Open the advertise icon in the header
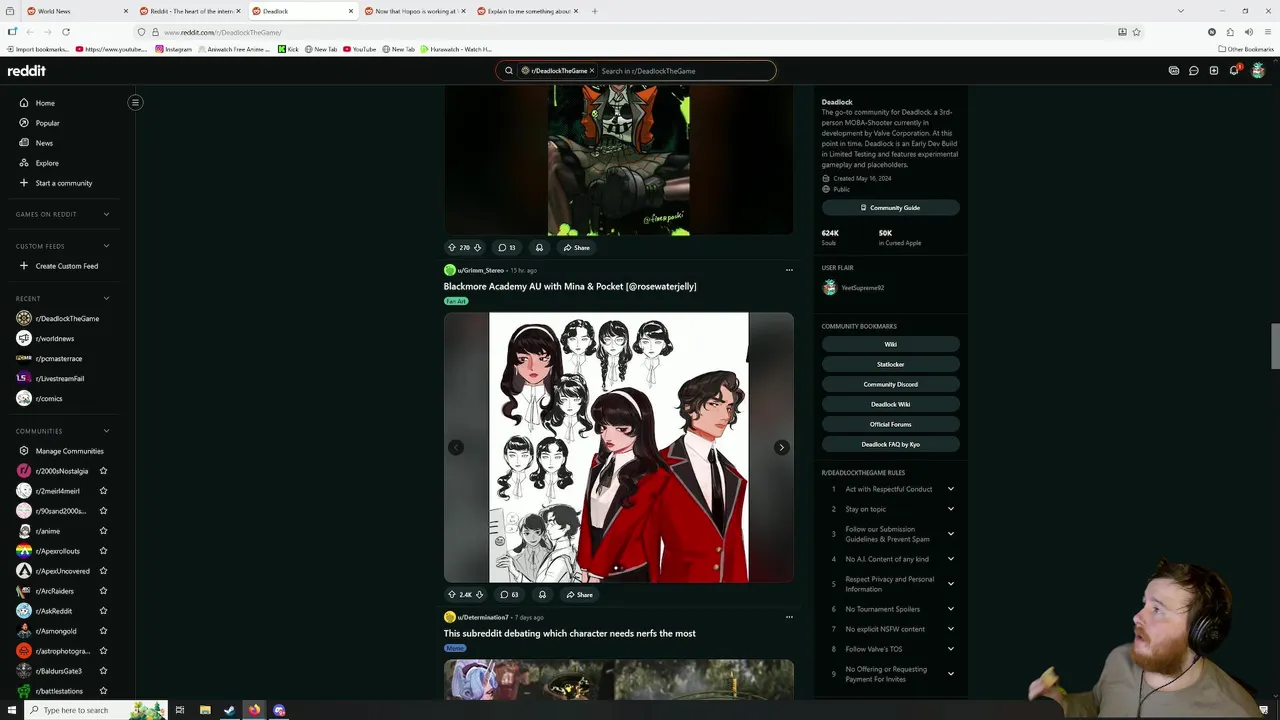The height and width of the screenshot is (720, 1280). 1174,71
